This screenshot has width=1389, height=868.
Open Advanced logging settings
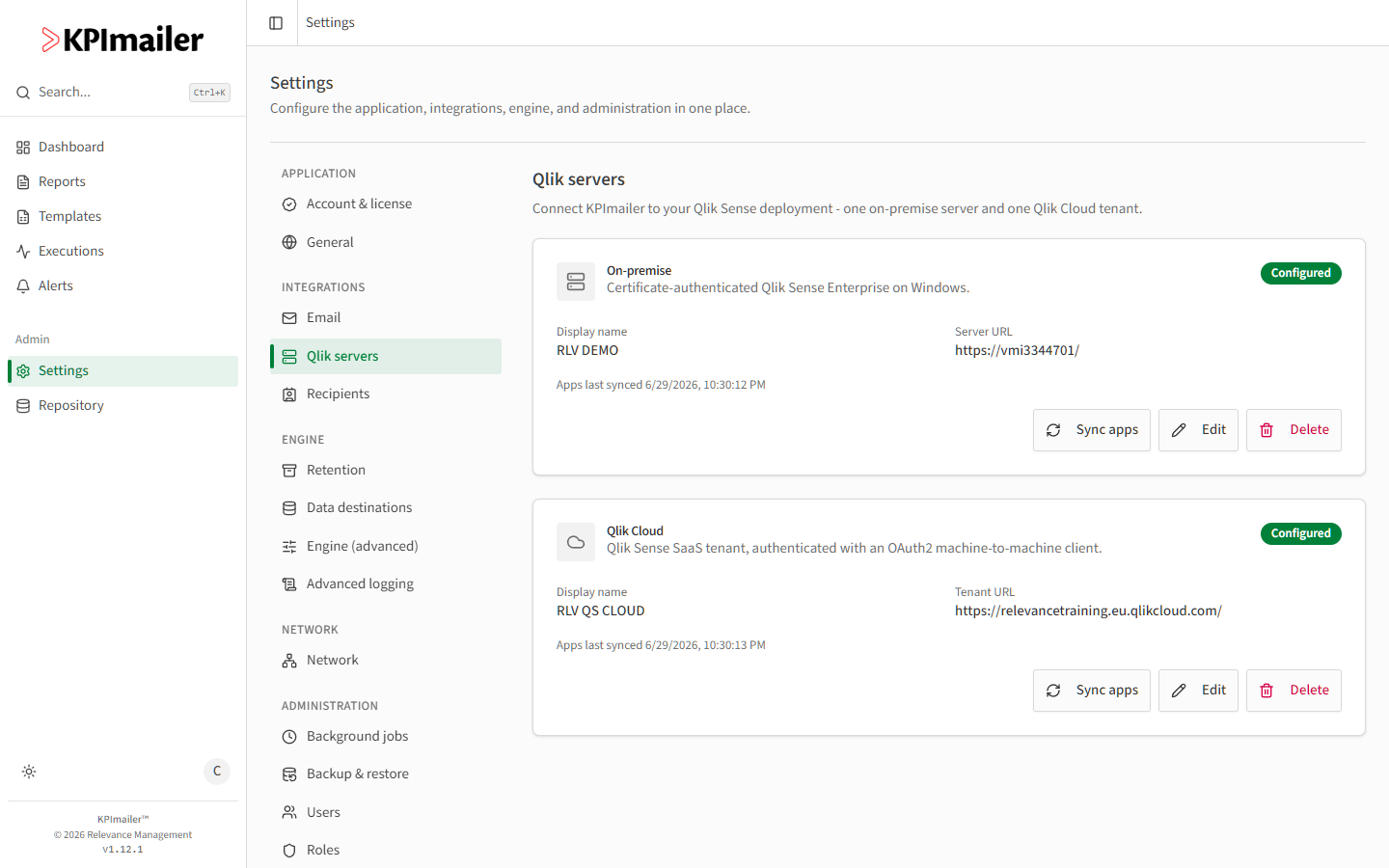386,584
